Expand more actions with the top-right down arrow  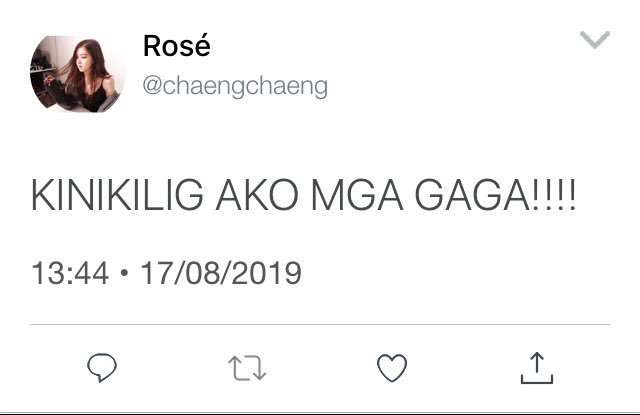pyautogui.click(x=595, y=40)
